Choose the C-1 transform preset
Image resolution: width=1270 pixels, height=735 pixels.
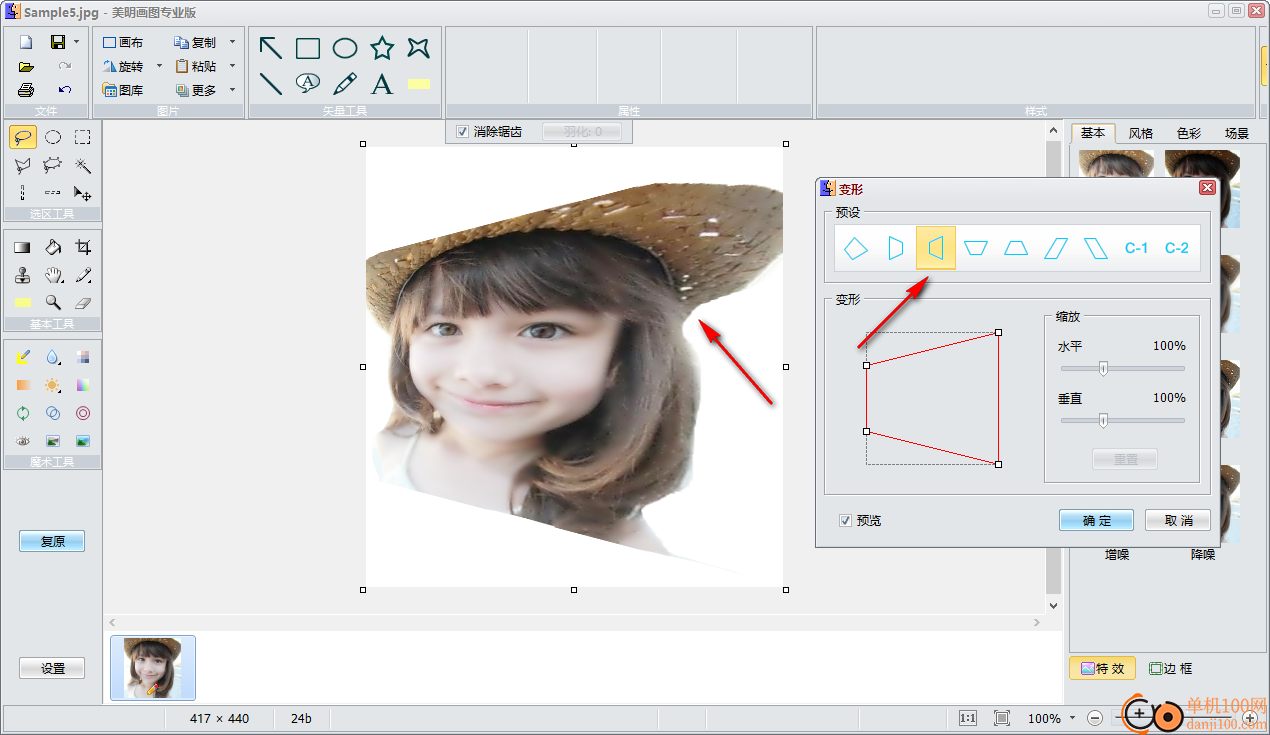pos(1136,248)
